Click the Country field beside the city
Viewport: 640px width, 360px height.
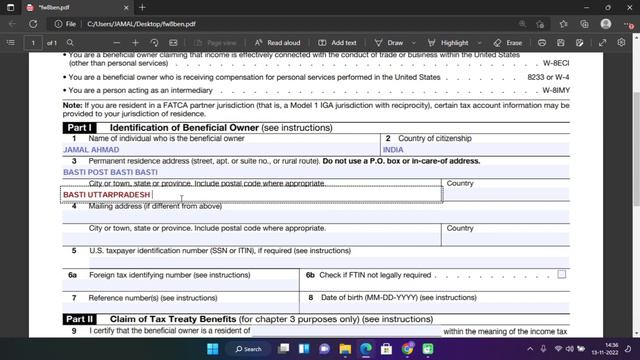(x=506, y=194)
